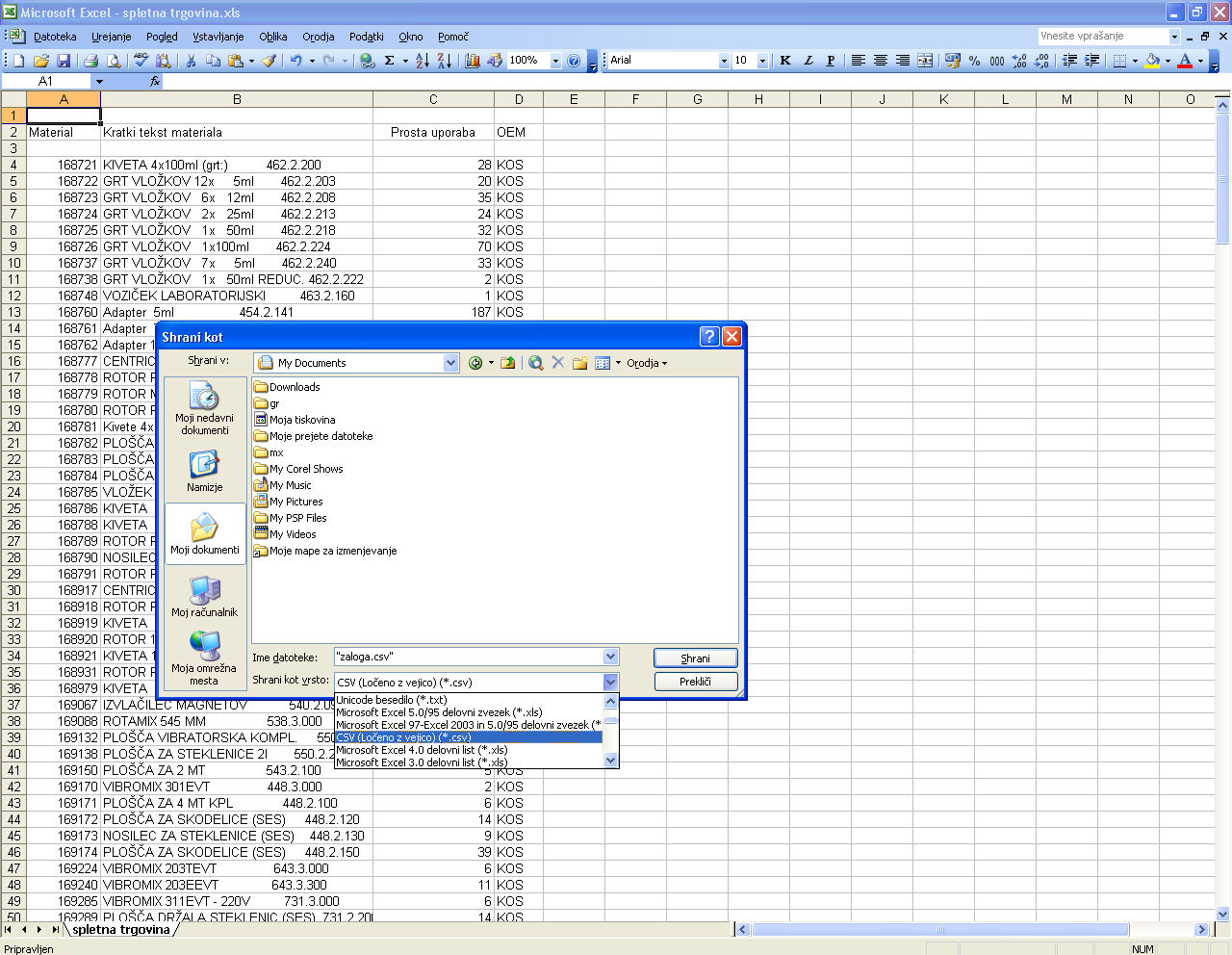Click the Undo arrow icon

coord(296,61)
